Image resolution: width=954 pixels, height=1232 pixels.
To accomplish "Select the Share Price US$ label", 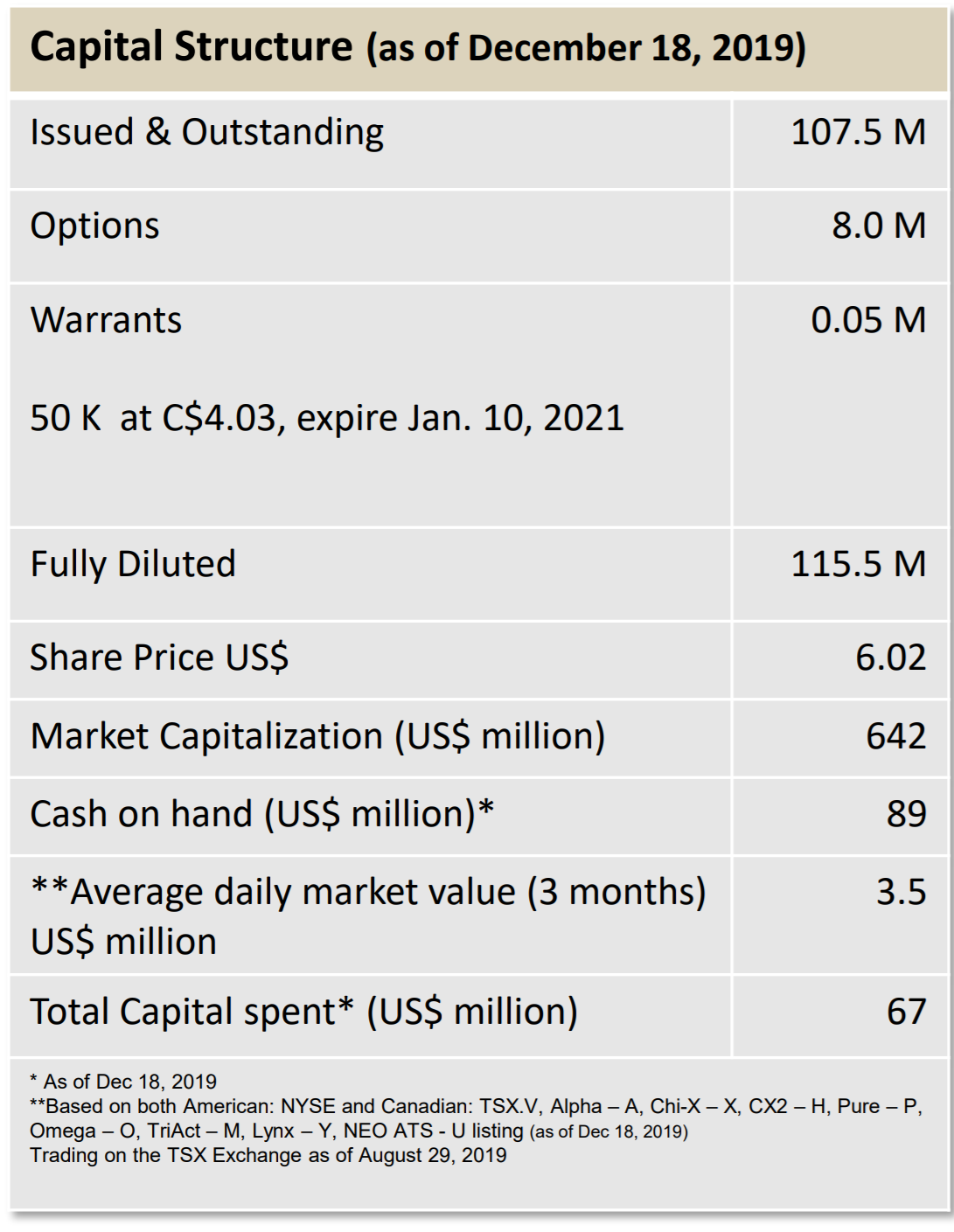I will (159, 658).
